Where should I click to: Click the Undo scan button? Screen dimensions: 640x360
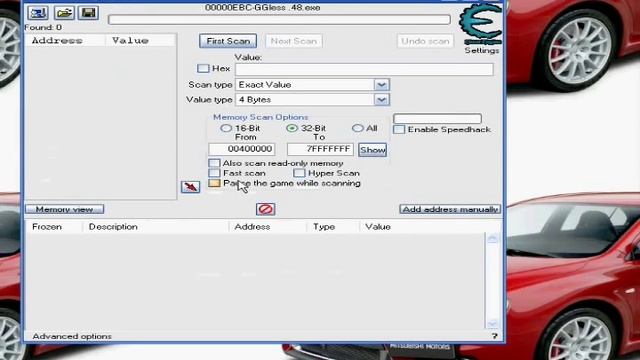tap(425, 41)
